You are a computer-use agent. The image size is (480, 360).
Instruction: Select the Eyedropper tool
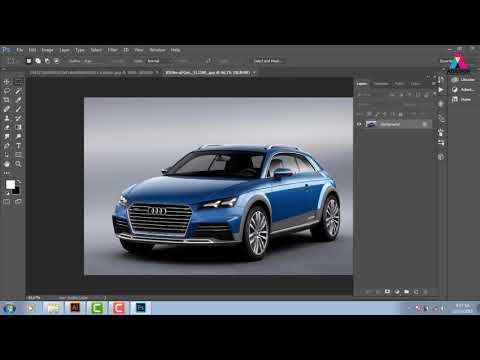[x=18, y=100]
